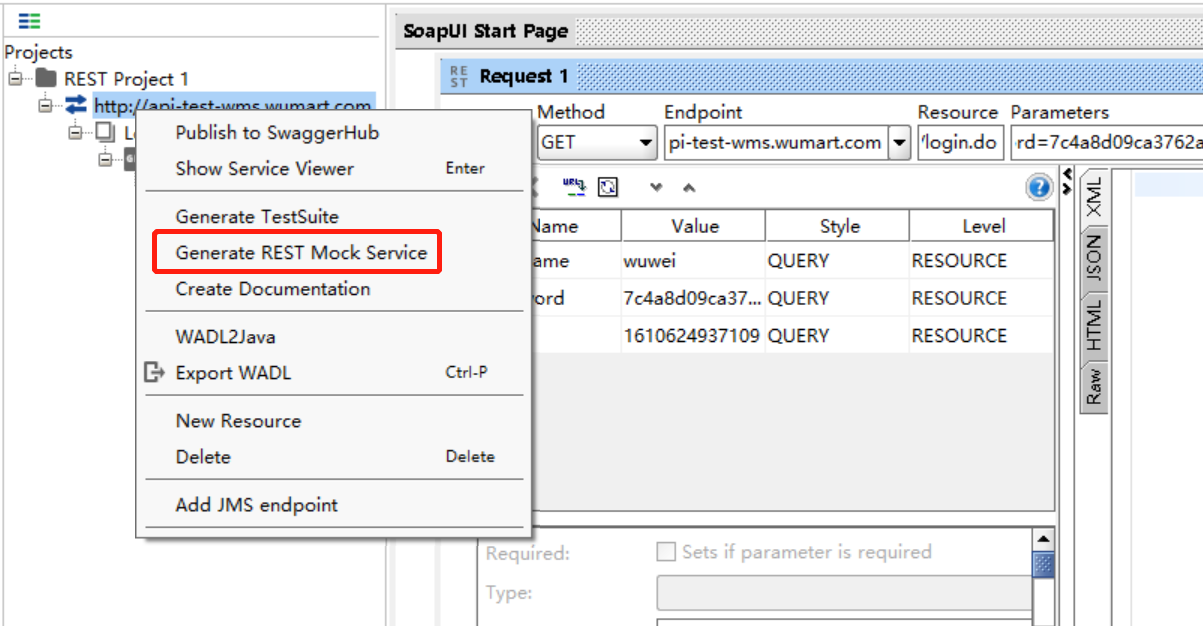This screenshot has width=1203, height=626.
Task: Click the Request 1 window title
Action: tap(523, 76)
